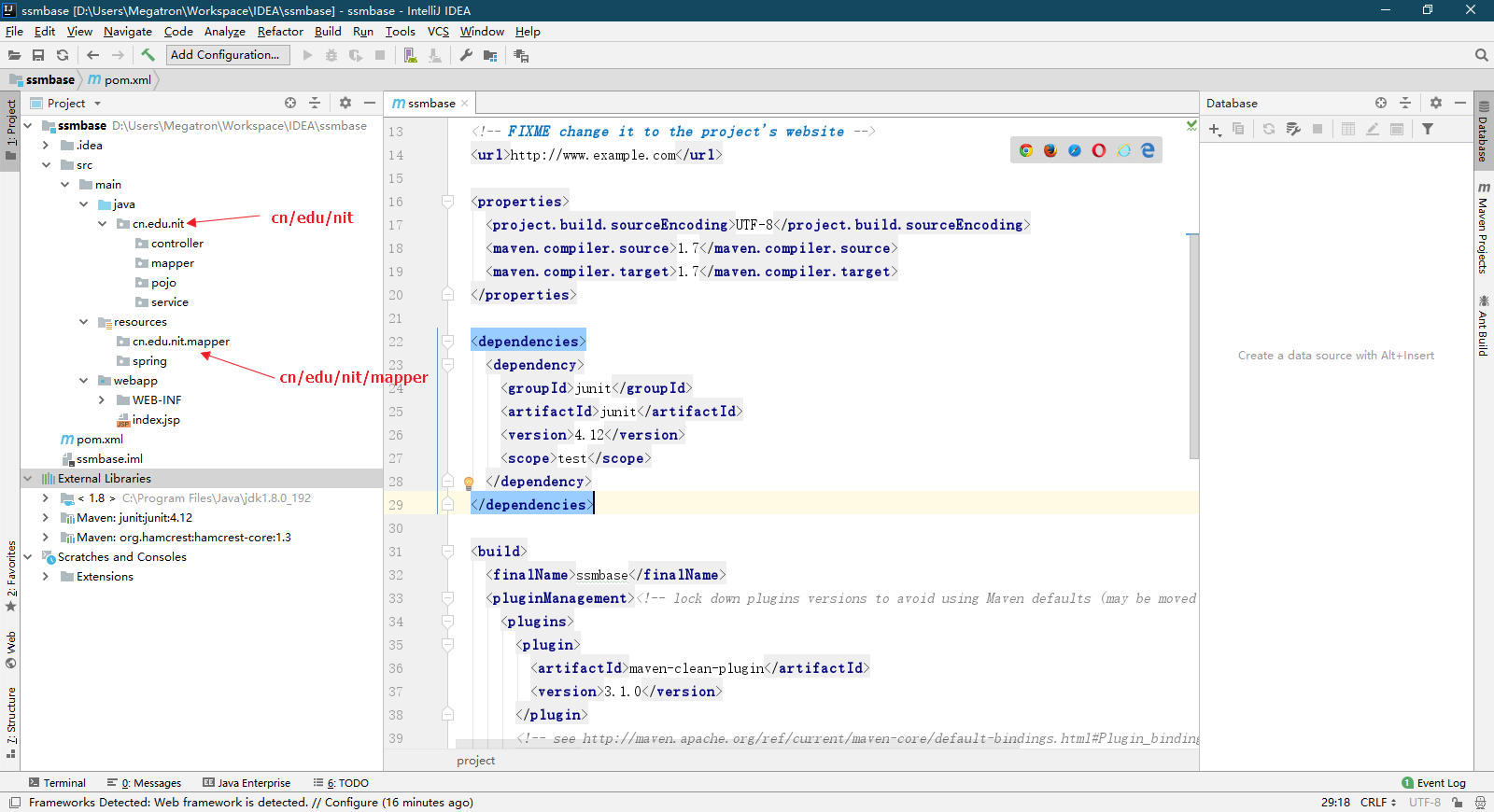This screenshot has width=1494, height=812.
Task: Click the Database filter funnel icon
Action: click(x=1428, y=129)
